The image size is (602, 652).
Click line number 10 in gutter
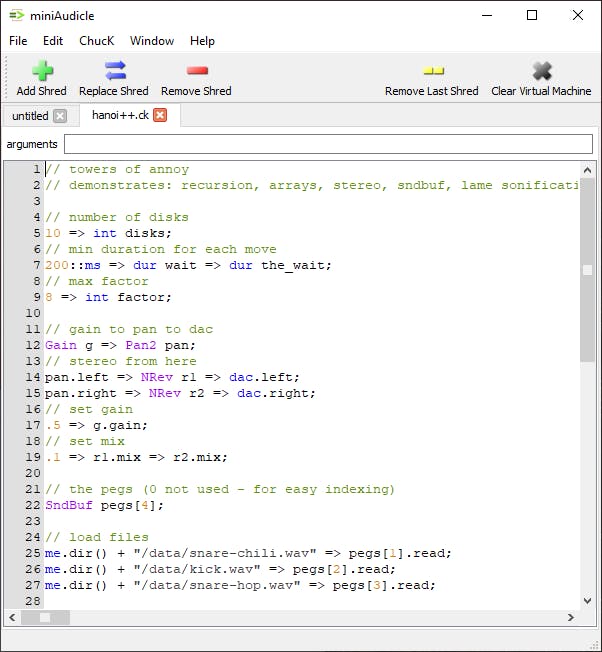coord(33,313)
